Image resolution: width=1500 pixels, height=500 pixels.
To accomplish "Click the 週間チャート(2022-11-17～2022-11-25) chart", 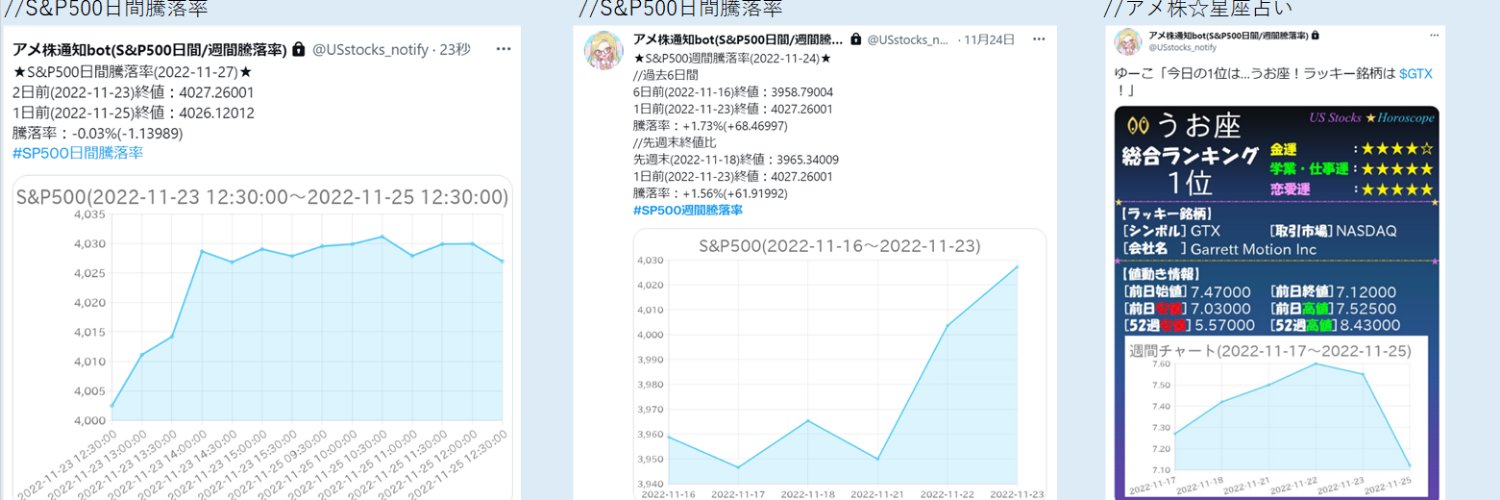I will 1276,417.
